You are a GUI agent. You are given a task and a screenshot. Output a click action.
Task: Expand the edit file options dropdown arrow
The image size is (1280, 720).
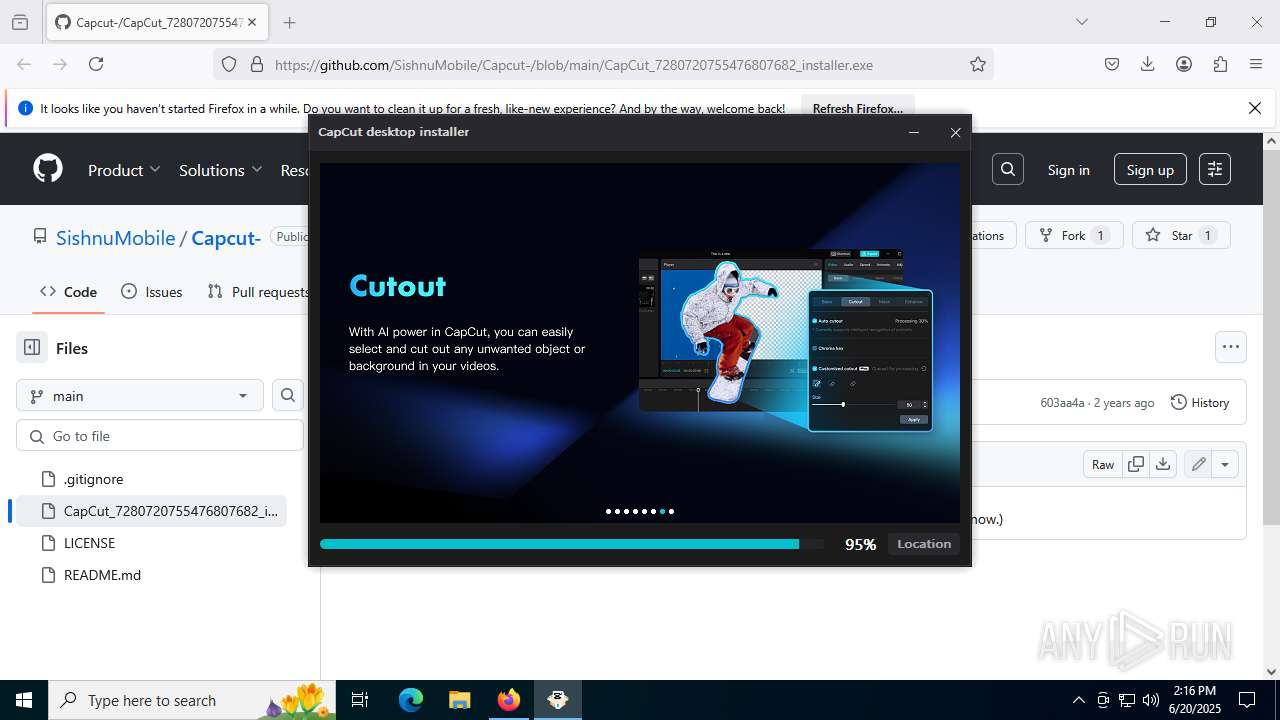coord(1225,464)
